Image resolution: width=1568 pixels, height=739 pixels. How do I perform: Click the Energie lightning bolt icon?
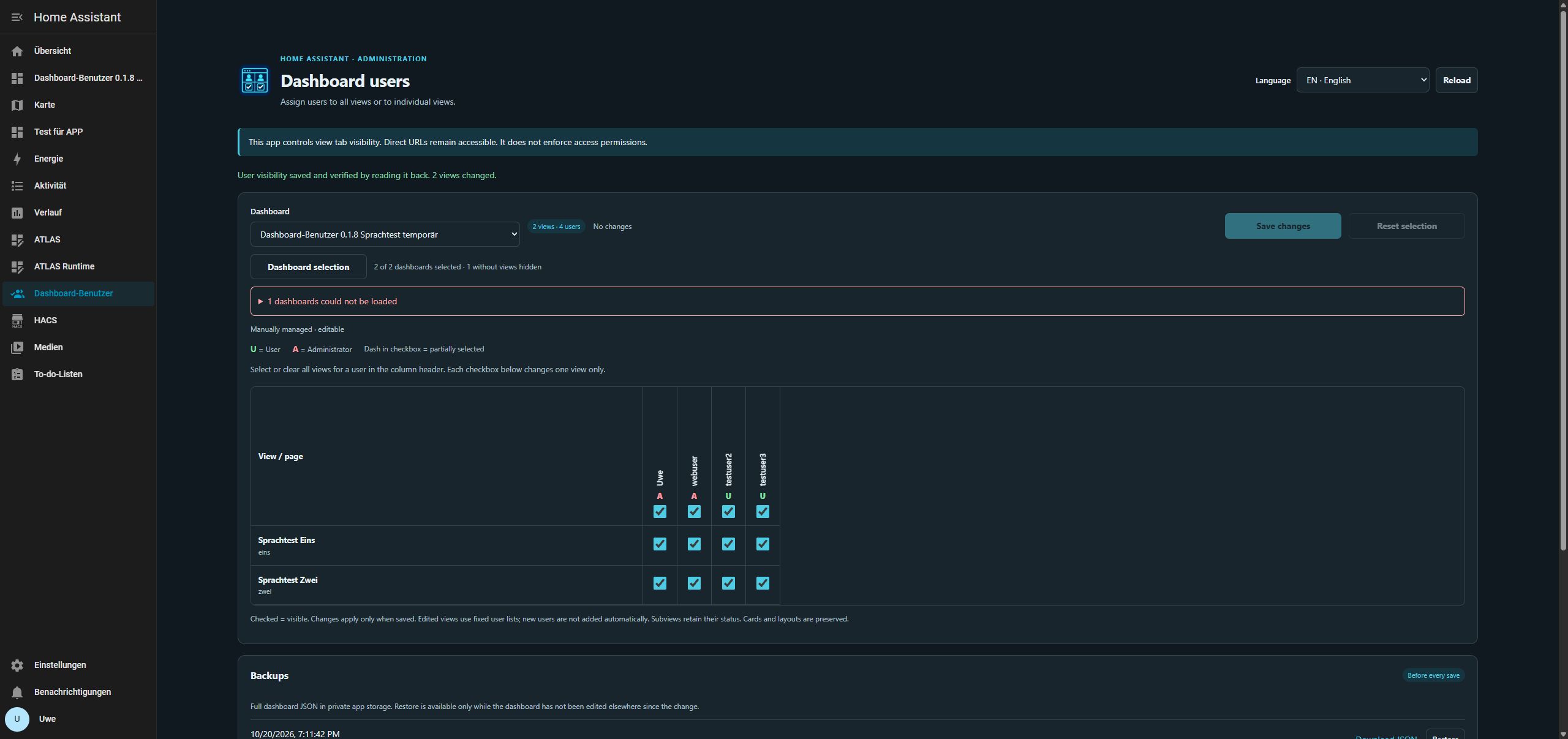click(x=17, y=159)
